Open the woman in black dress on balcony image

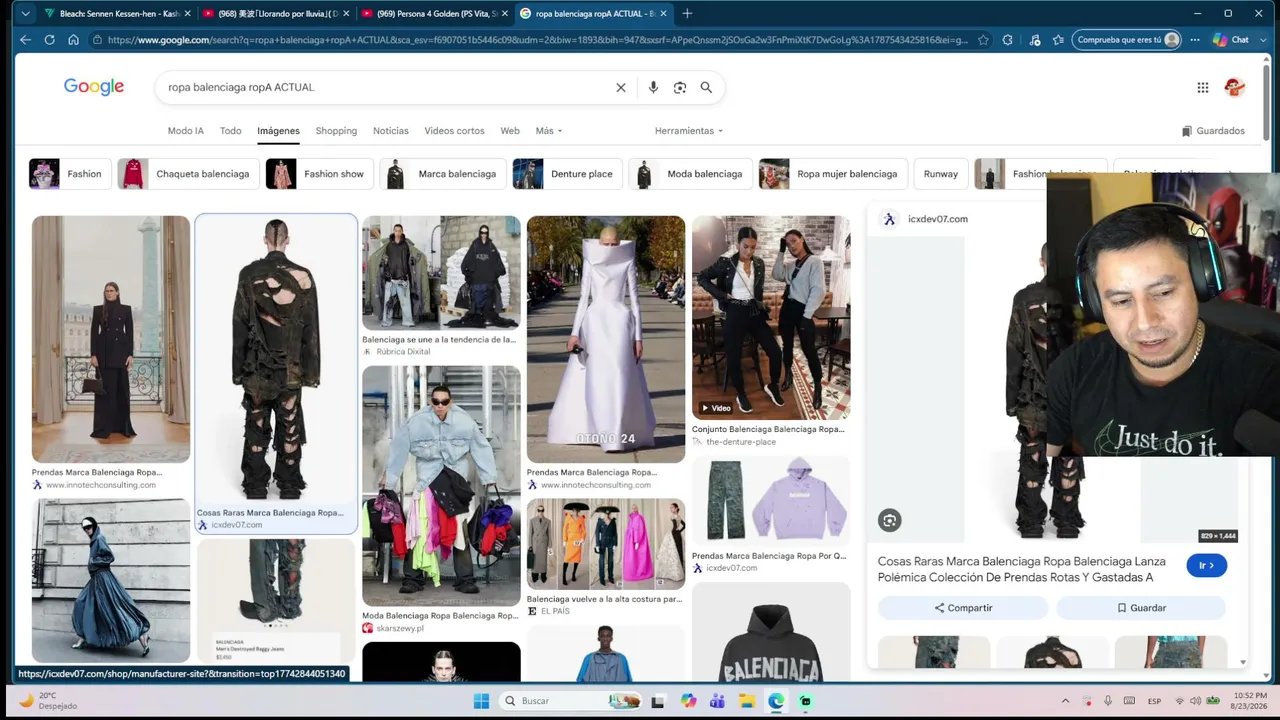point(111,339)
